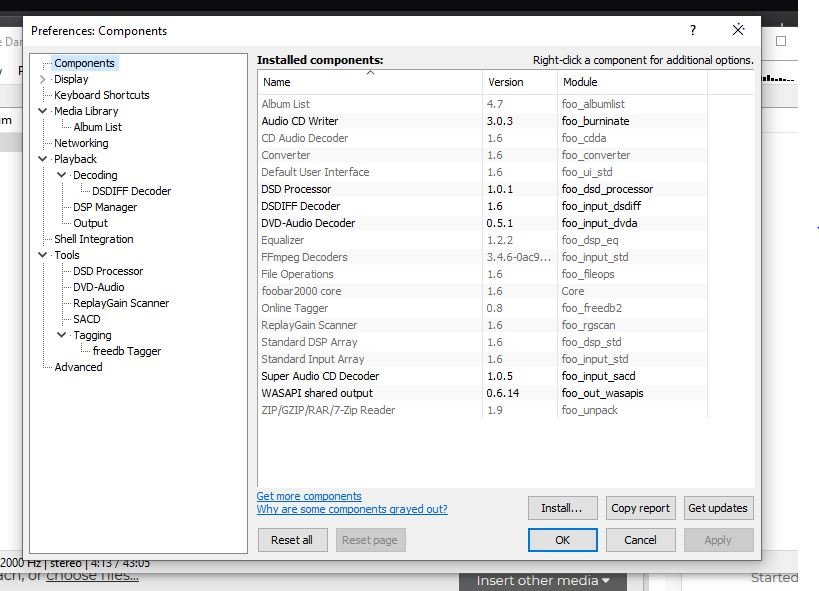Open the Insert other media dropdown
Screen dimensions: 819x591
click(542, 579)
